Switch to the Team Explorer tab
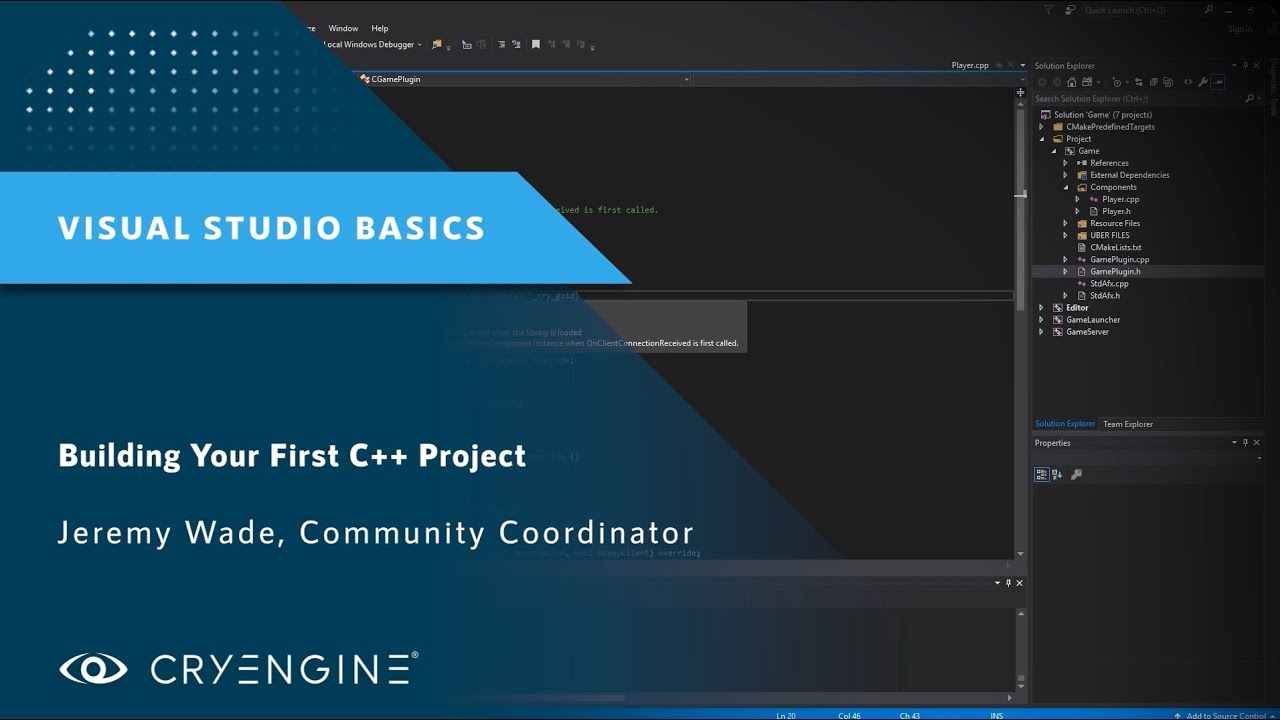Screen dimensions: 1280x720 click(x=1128, y=424)
